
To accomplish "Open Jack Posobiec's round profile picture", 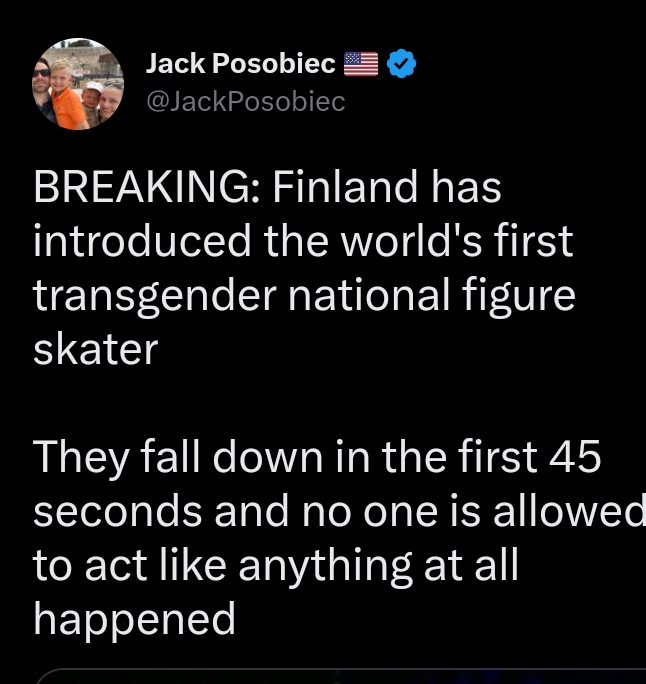I will pyautogui.click(x=78, y=84).
